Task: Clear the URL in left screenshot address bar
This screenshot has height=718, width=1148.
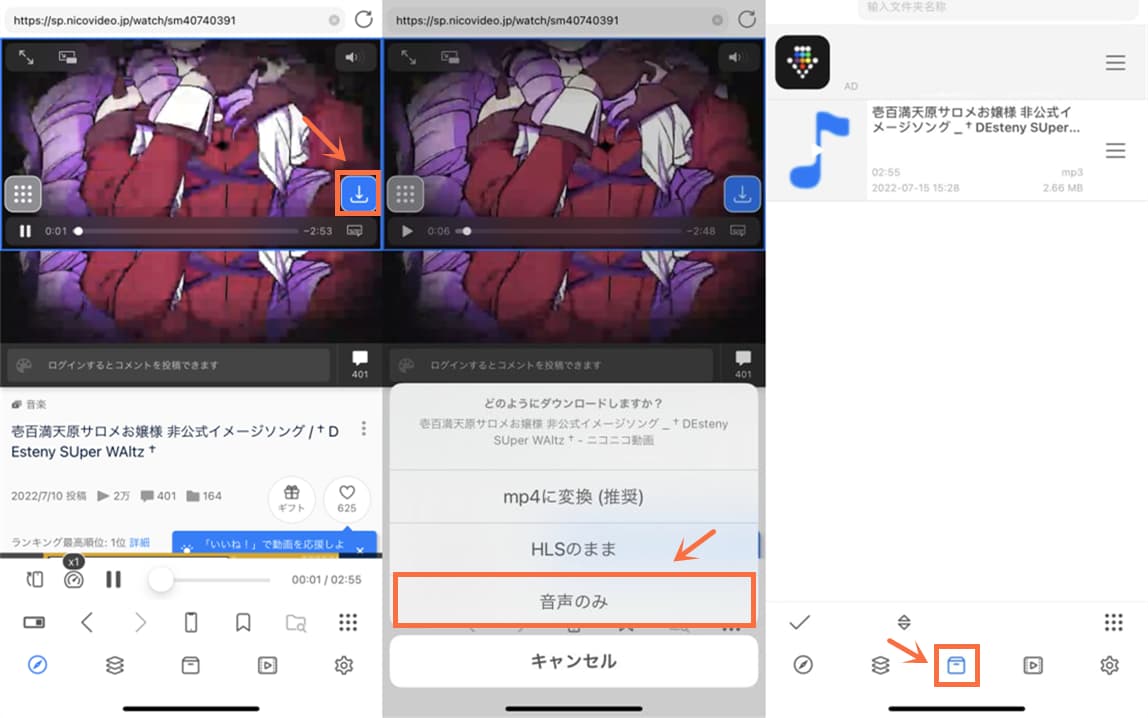Action: [334, 20]
